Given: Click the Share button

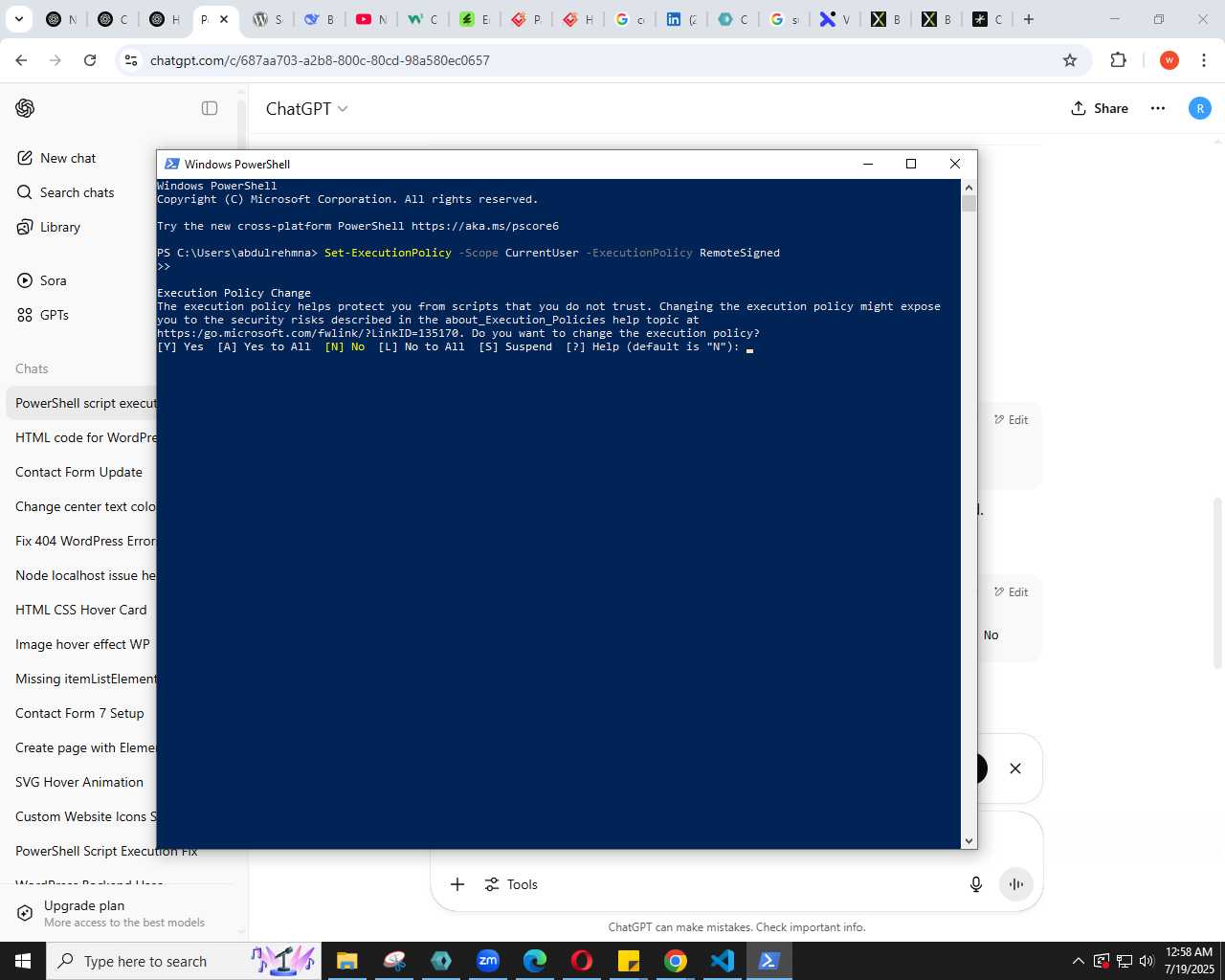Looking at the screenshot, I should pyautogui.click(x=1100, y=108).
